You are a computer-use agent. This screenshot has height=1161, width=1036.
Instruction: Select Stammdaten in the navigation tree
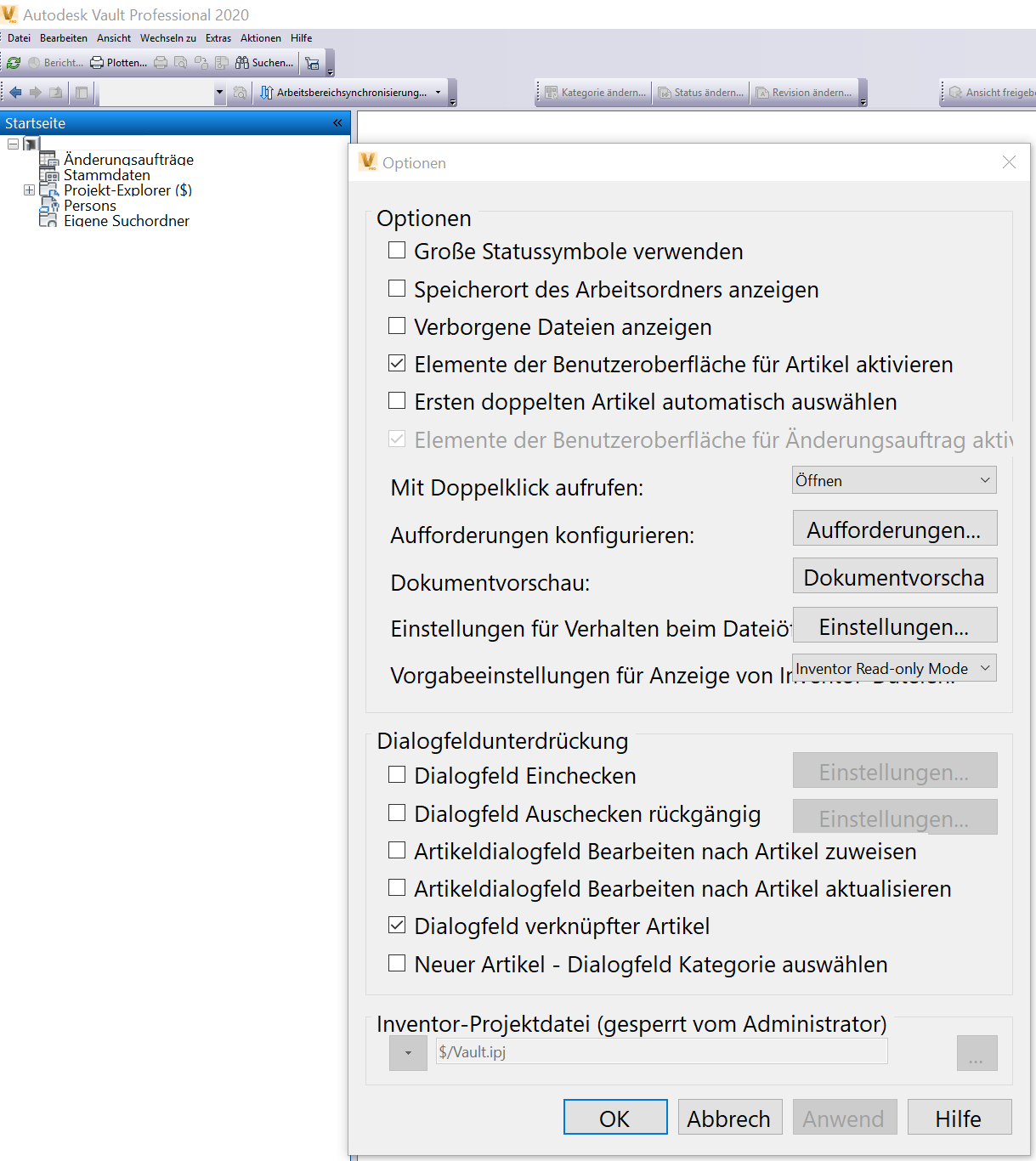107,175
